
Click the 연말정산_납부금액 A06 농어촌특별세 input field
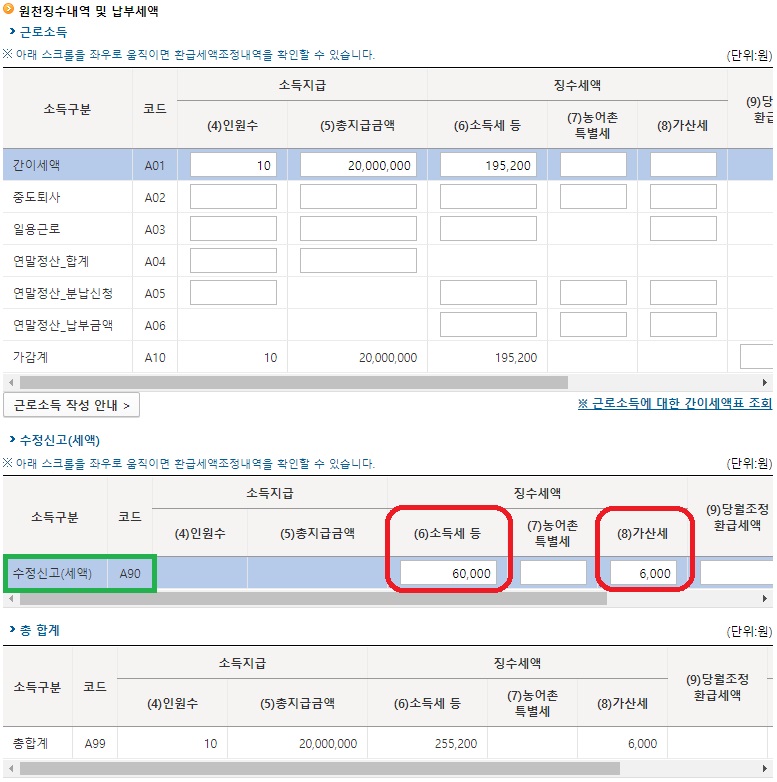(593, 325)
